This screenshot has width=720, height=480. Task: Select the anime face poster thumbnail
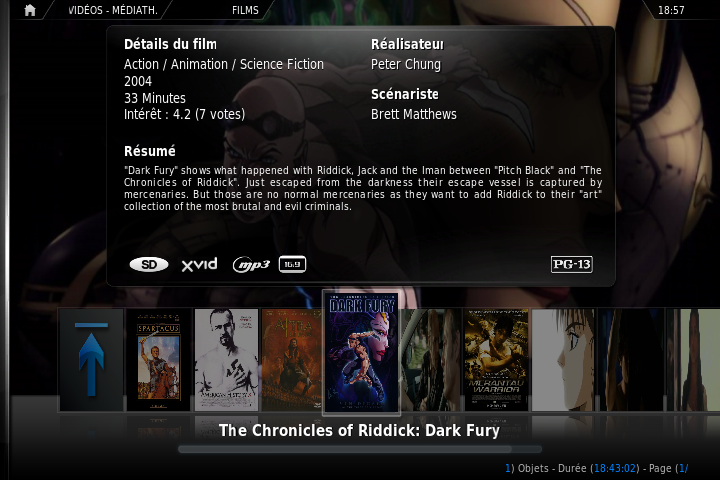563,360
